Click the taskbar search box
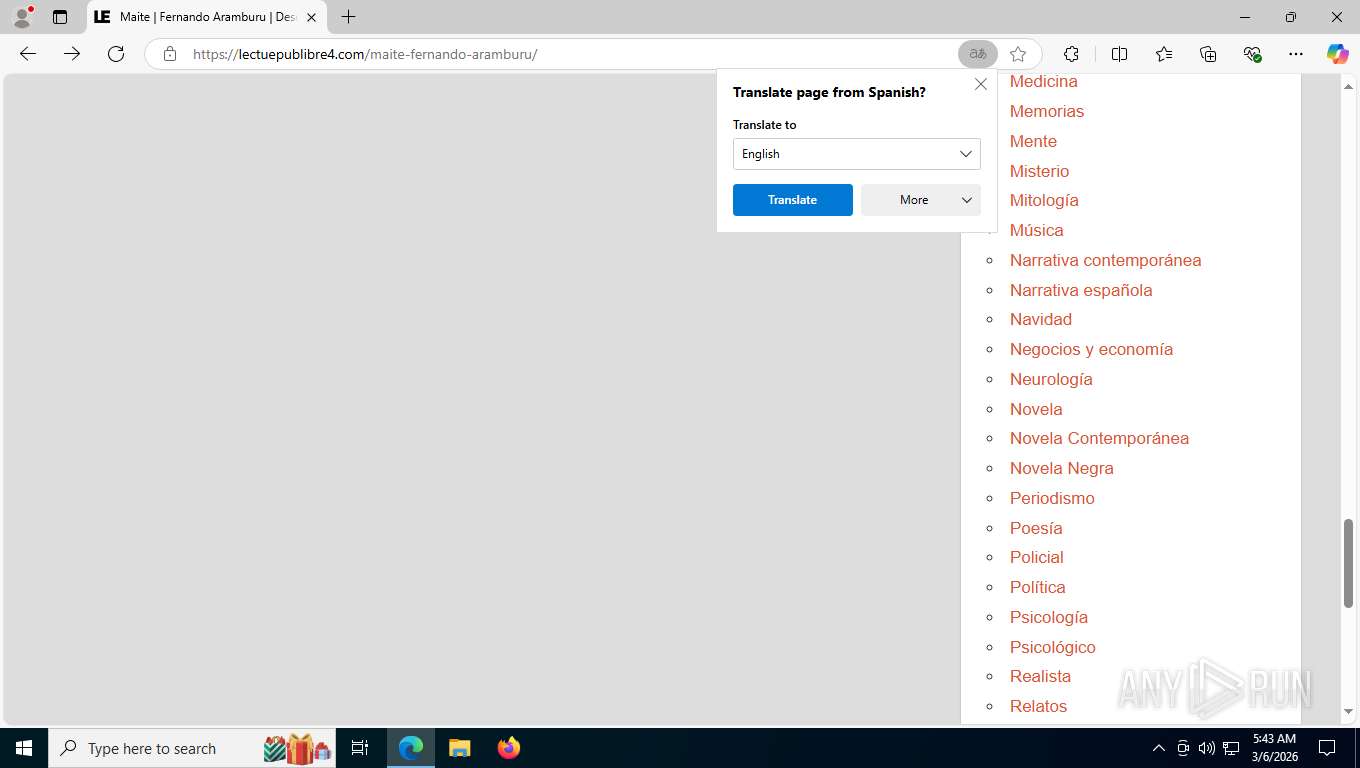Screen dimensions: 1360x768 click(194, 748)
